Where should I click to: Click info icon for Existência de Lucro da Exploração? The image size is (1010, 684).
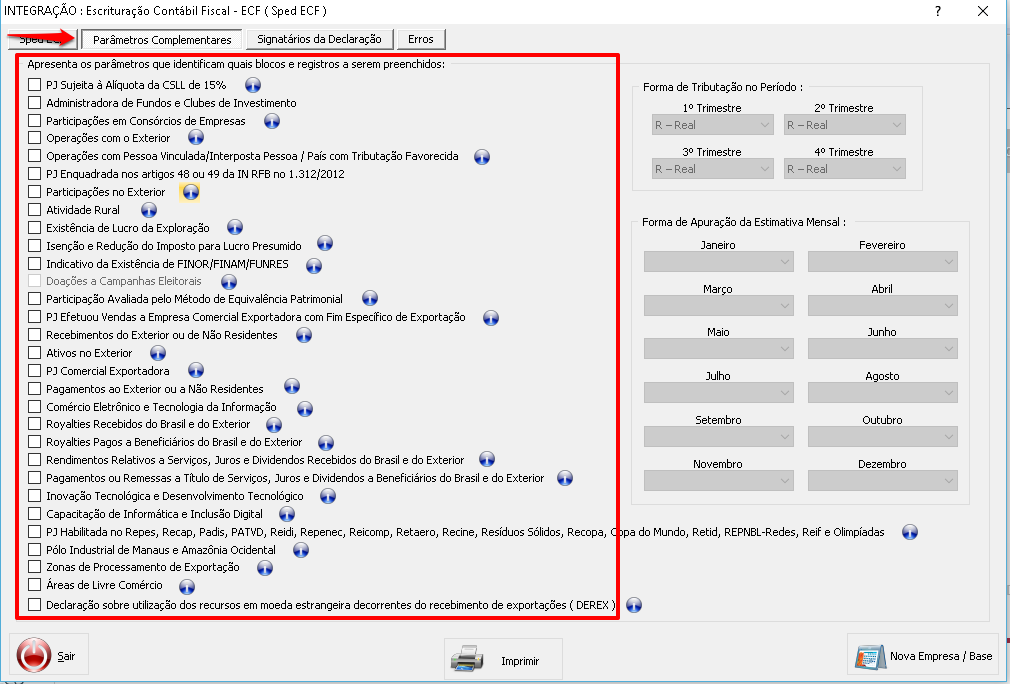coord(235,228)
